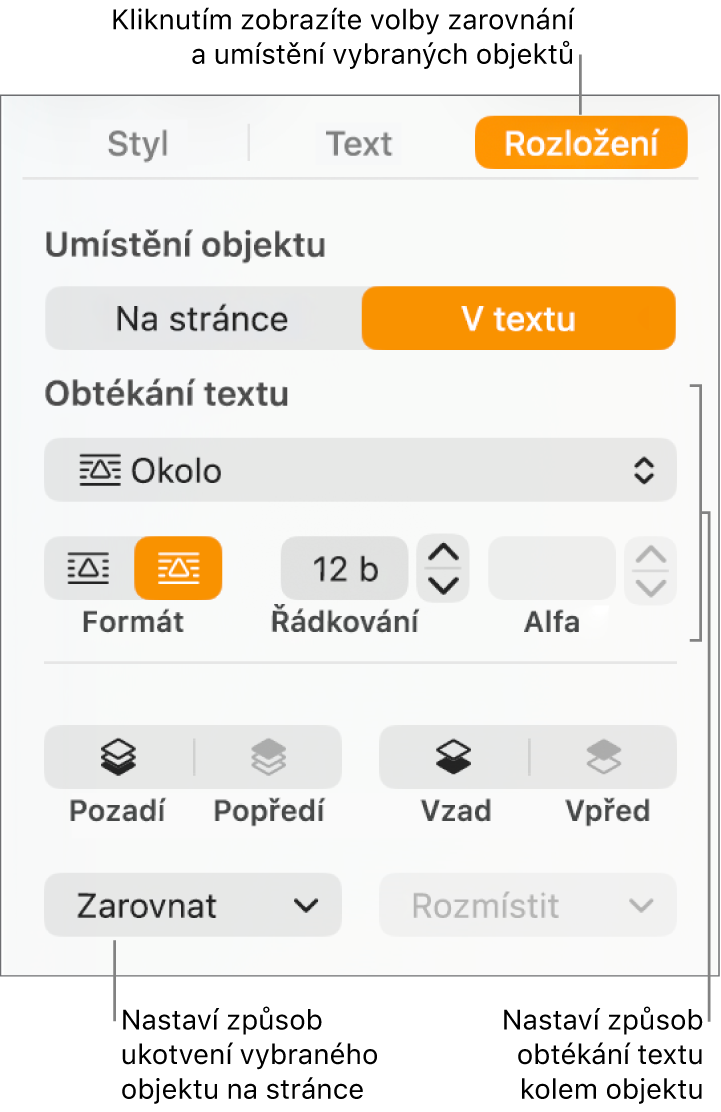
Task: Choose Na stránce object placement
Action: pyautogui.click(x=203, y=318)
